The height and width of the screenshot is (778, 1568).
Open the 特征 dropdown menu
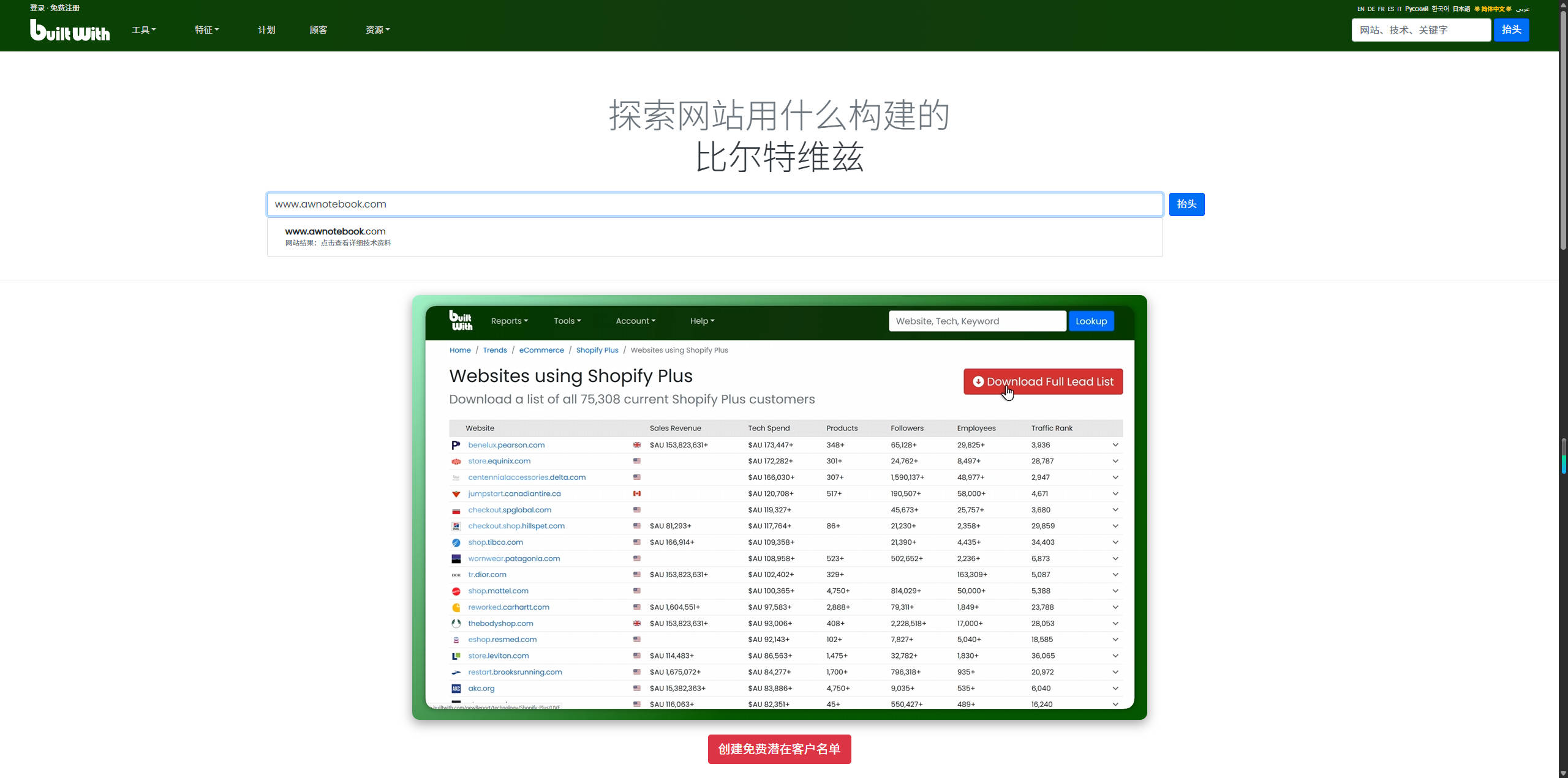(207, 30)
